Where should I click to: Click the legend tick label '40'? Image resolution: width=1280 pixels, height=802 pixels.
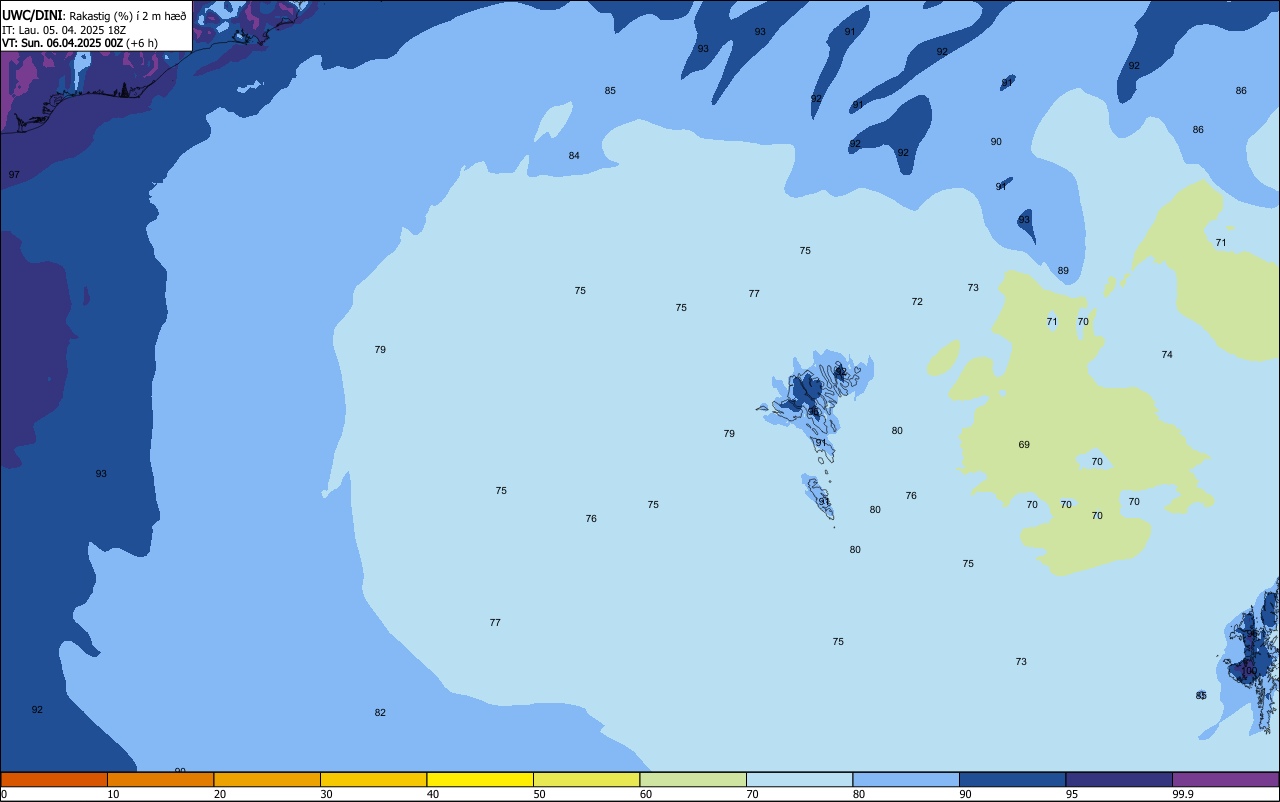[x=433, y=794]
